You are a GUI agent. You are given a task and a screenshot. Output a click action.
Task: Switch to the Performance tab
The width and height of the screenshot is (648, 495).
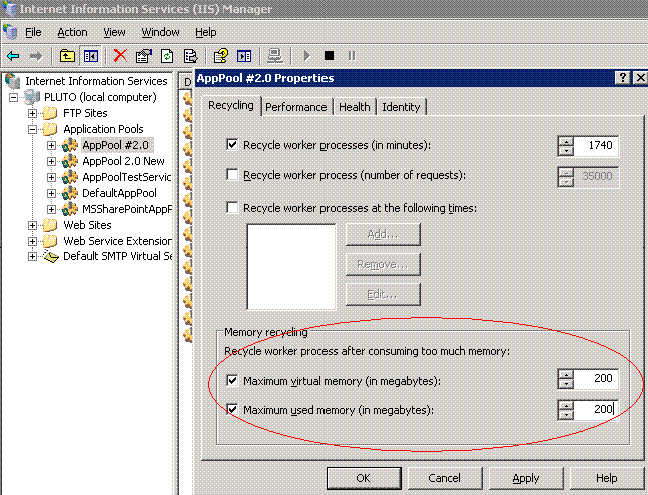pyautogui.click(x=296, y=107)
